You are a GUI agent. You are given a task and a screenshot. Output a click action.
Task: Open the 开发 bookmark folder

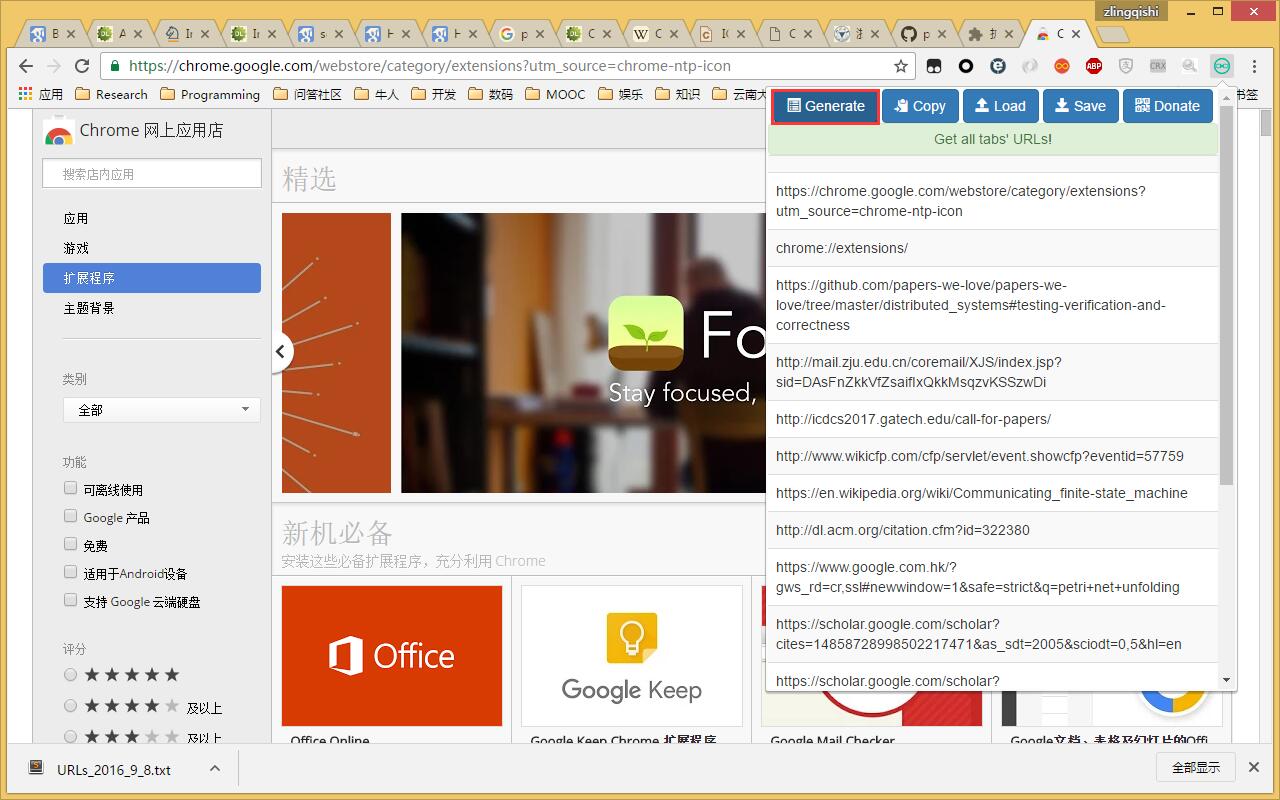point(433,94)
